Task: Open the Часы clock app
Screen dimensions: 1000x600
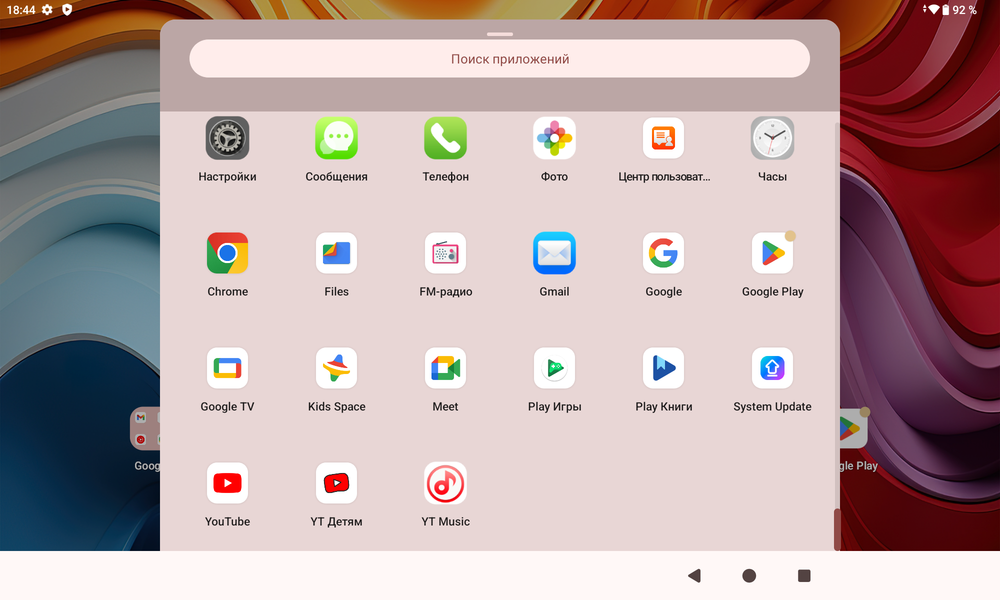Action: click(x=772, y=138)
